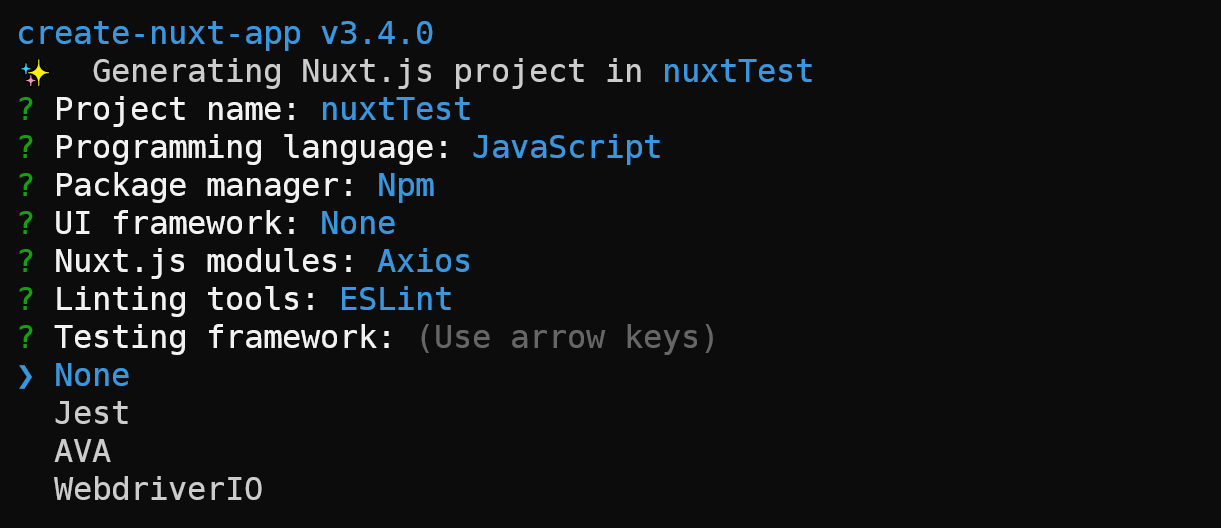Screen dimensions: 1221x528
Task: Click the JavaScript language answer
Action: pyautogui.click(x=567, y=147)
